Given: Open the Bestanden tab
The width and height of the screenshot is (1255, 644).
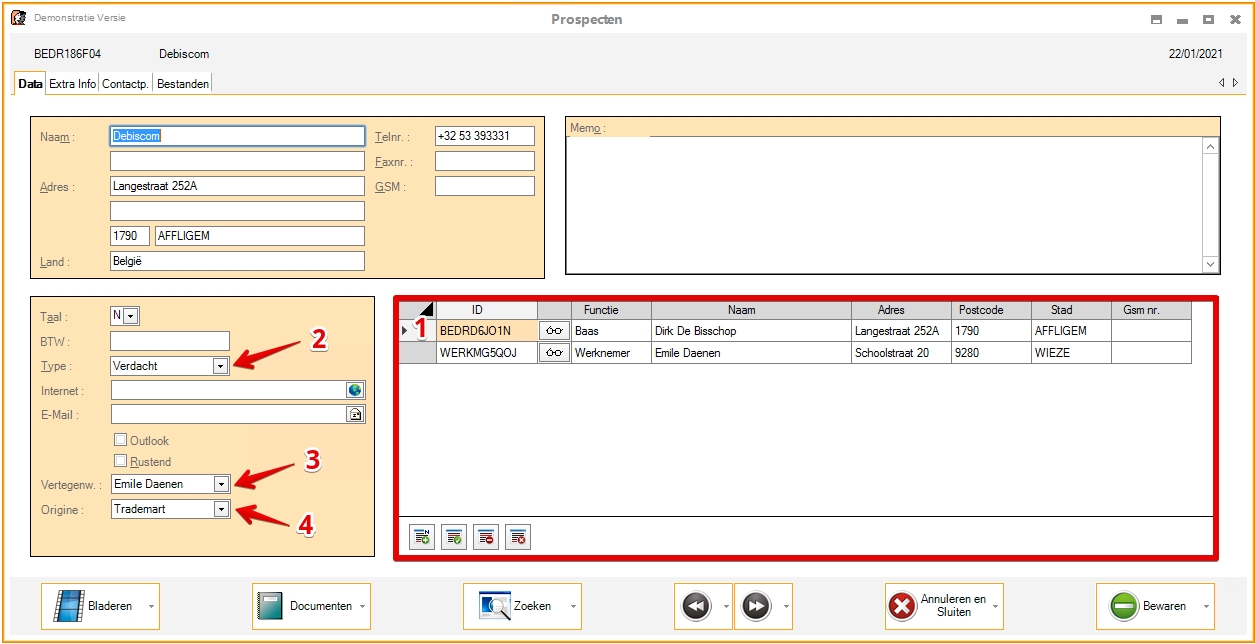Looking at the screenshot, I should (x=183, y=84).
